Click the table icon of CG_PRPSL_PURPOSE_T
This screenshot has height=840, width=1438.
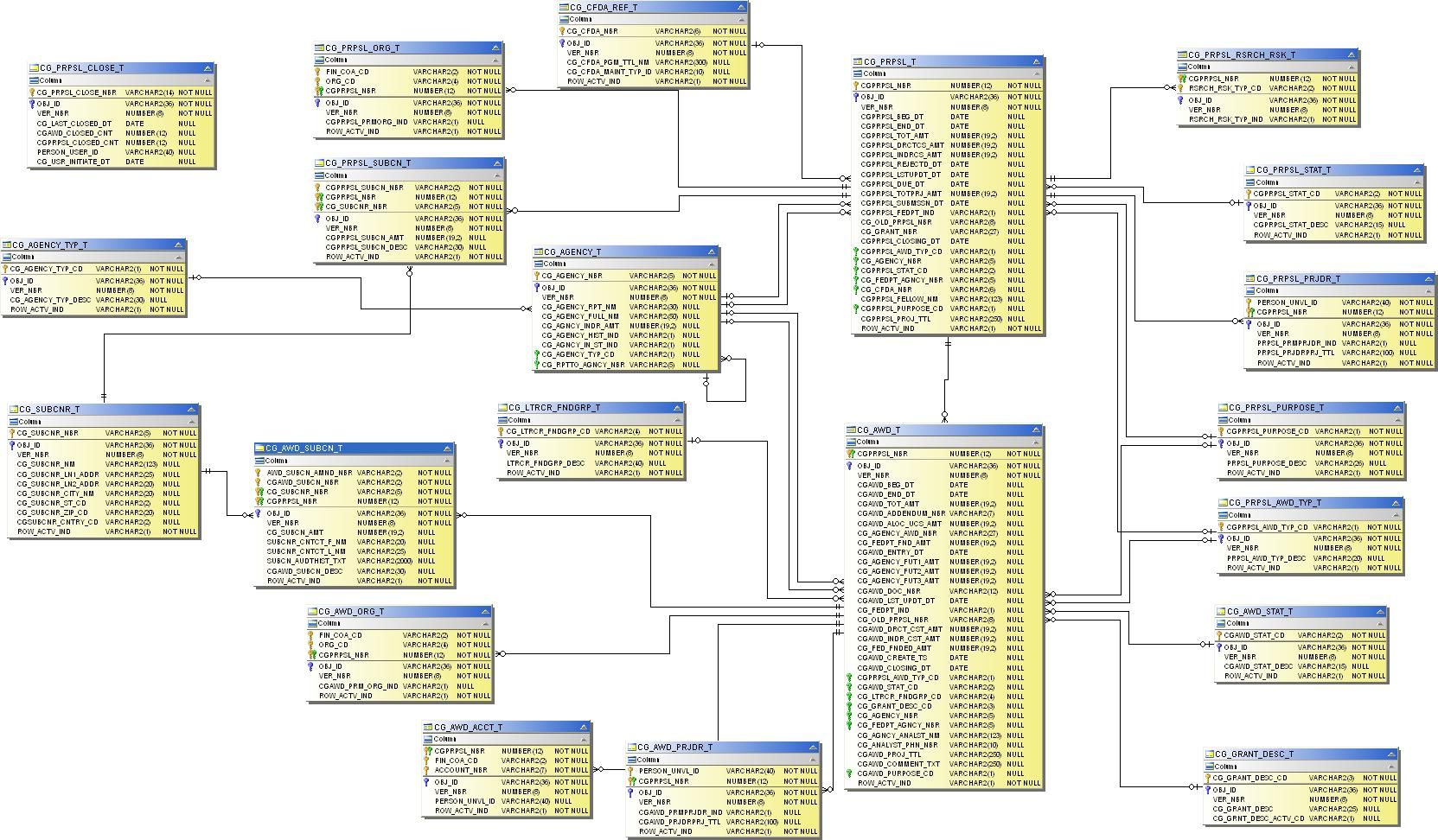[x=1224, y=408]
